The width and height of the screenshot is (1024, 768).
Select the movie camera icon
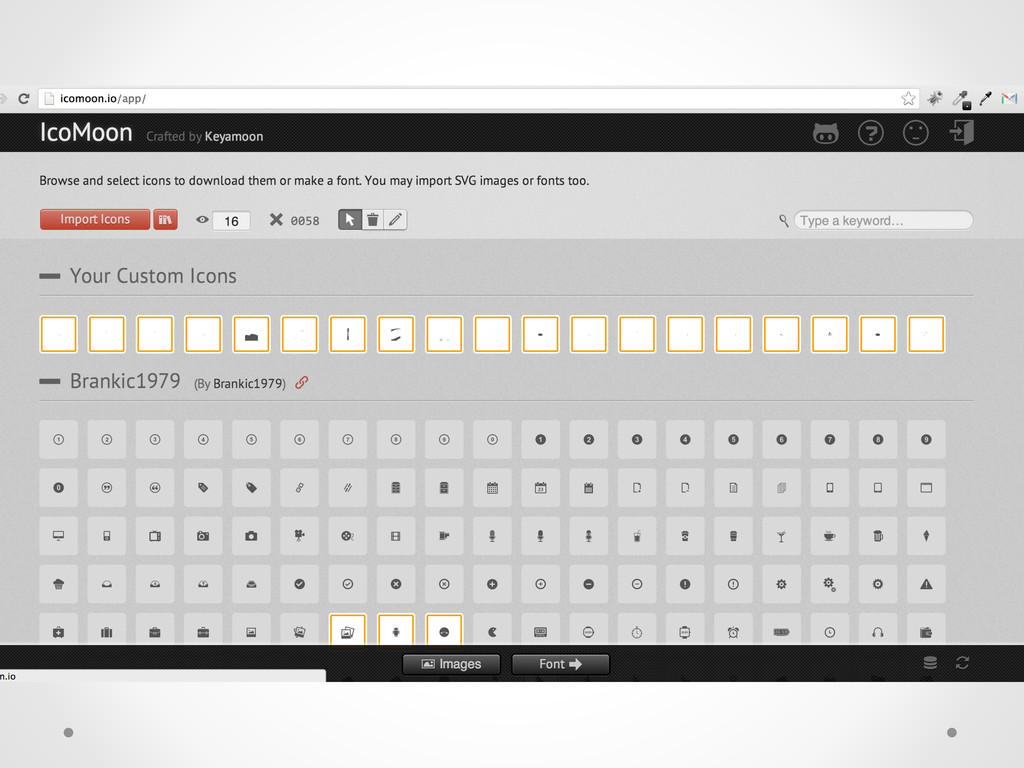(299, 536)
